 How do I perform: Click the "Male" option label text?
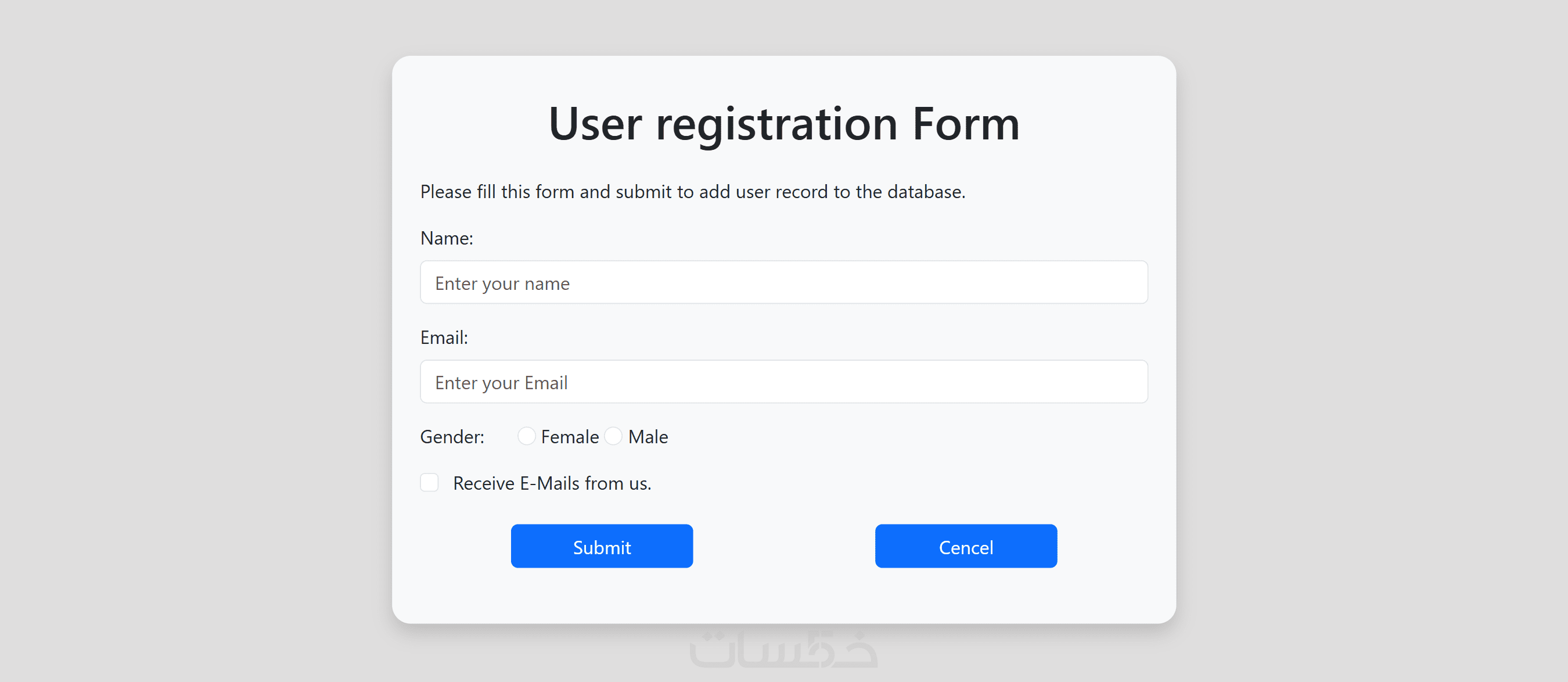648,437
